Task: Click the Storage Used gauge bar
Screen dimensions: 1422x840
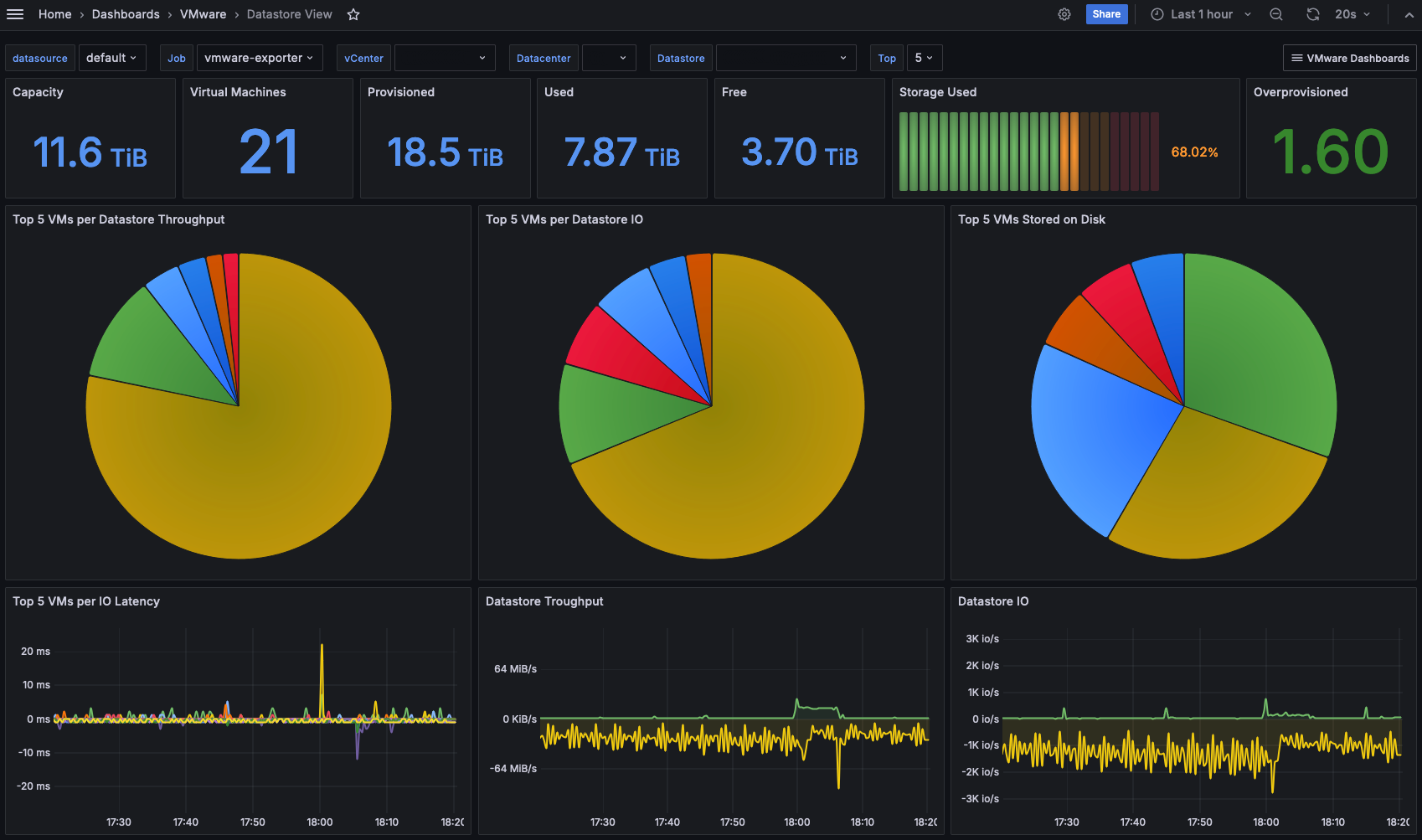Action: point(1029,152)
